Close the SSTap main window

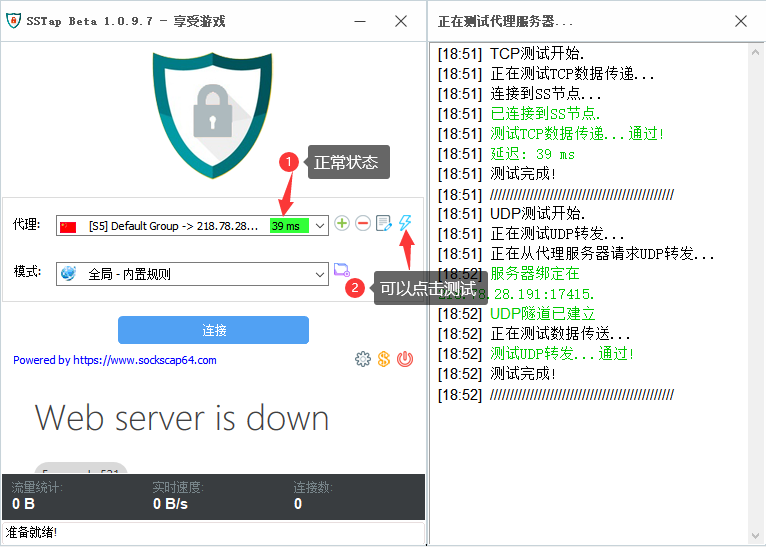[x=401, y=21]
